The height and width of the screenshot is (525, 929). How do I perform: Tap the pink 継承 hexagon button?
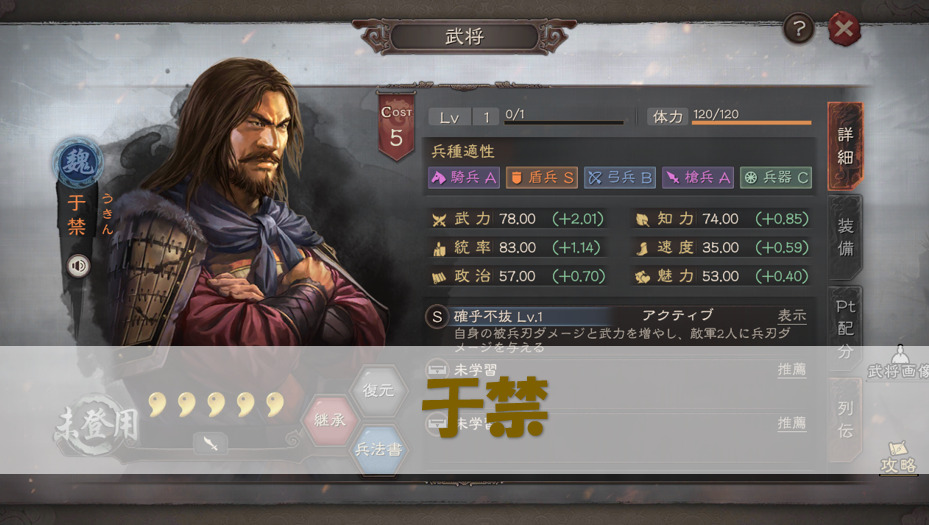[329, 420]
